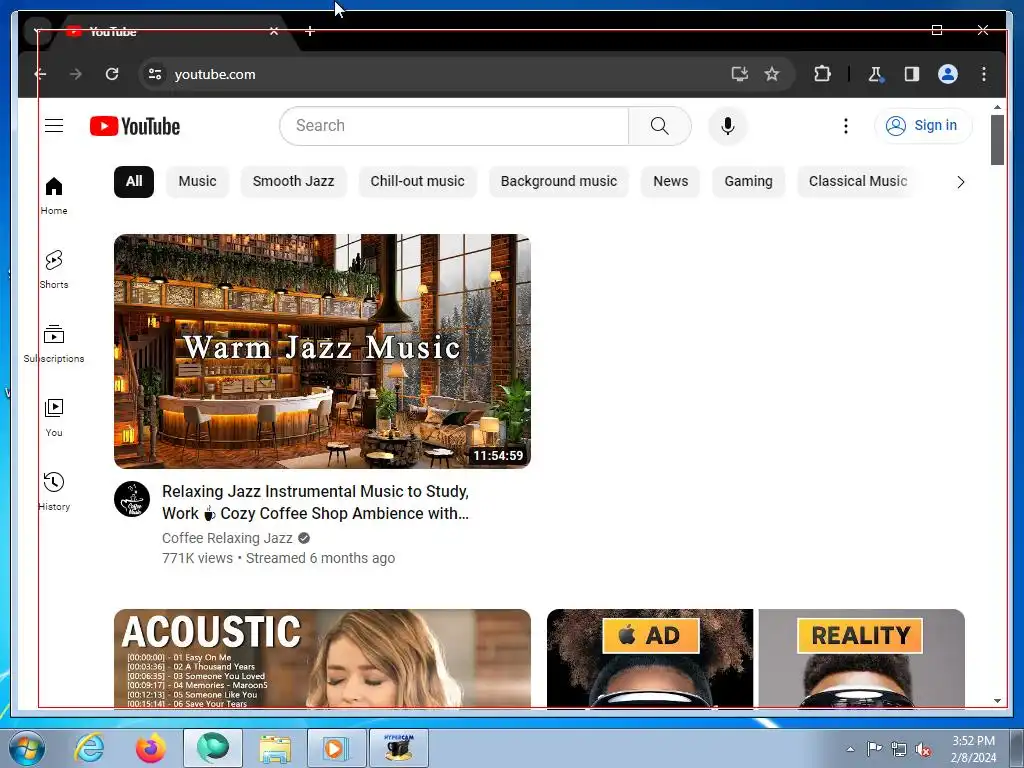Open Chrome three-dot menu
This screenshot has width=1024, height=768.
(984, 74)
